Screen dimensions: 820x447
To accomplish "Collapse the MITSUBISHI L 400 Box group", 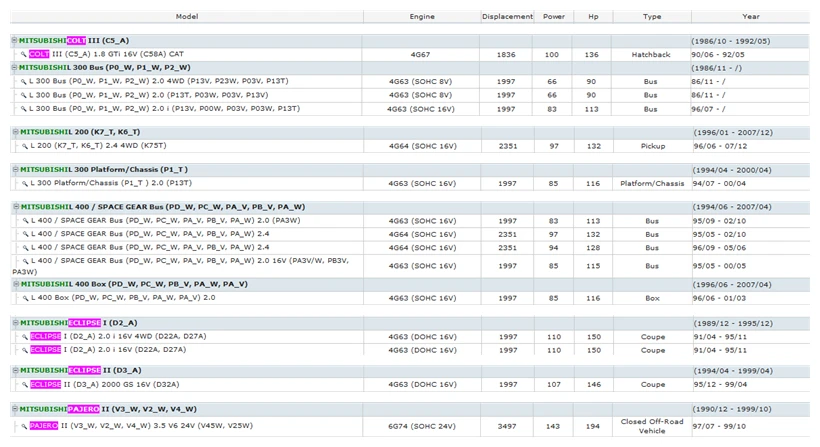I will click(x=16, y=284).
